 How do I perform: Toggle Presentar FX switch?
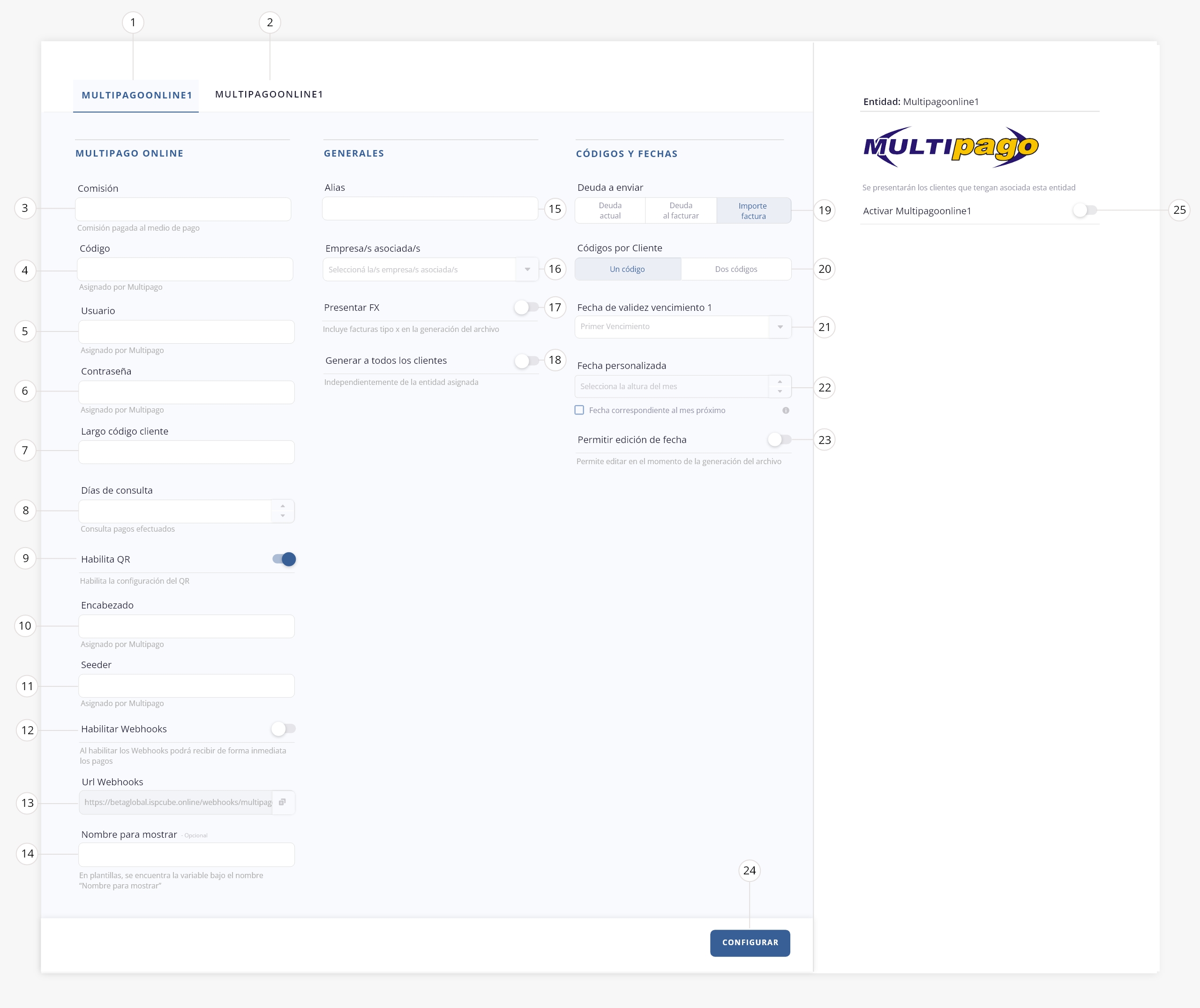(526, 308)
